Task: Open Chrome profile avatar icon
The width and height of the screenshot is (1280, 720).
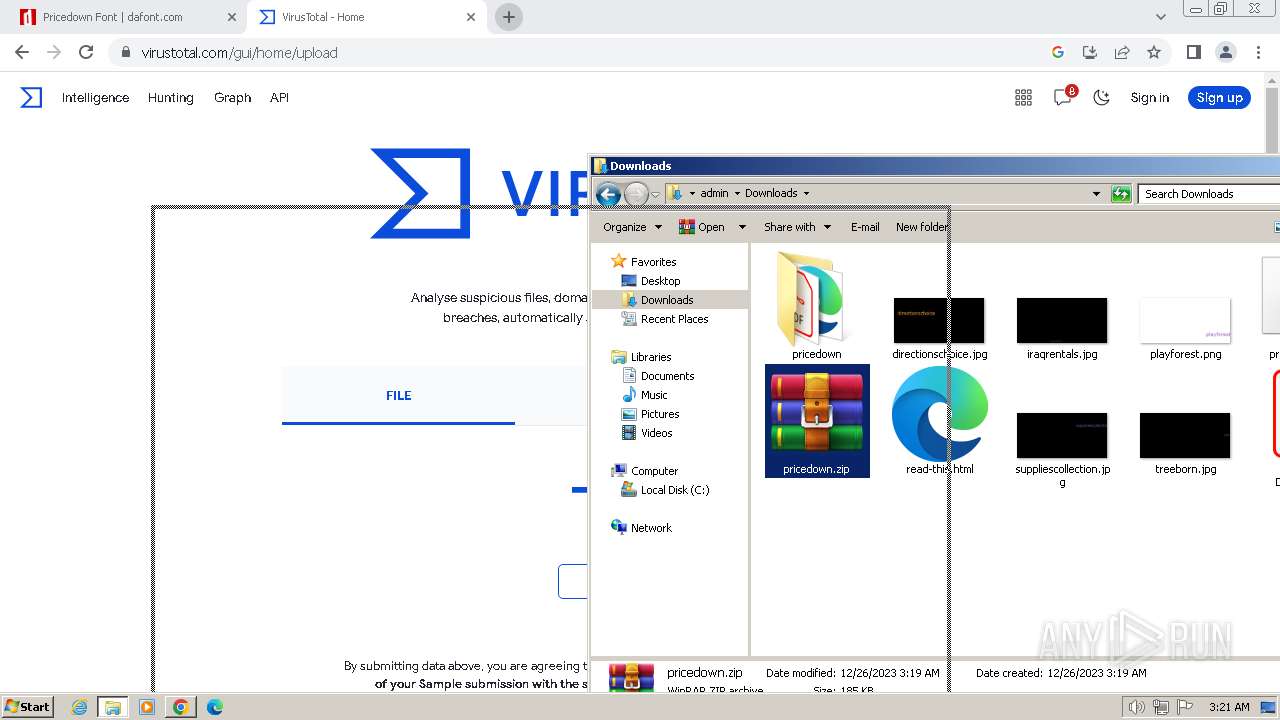Action: (x=1225, y=52)
